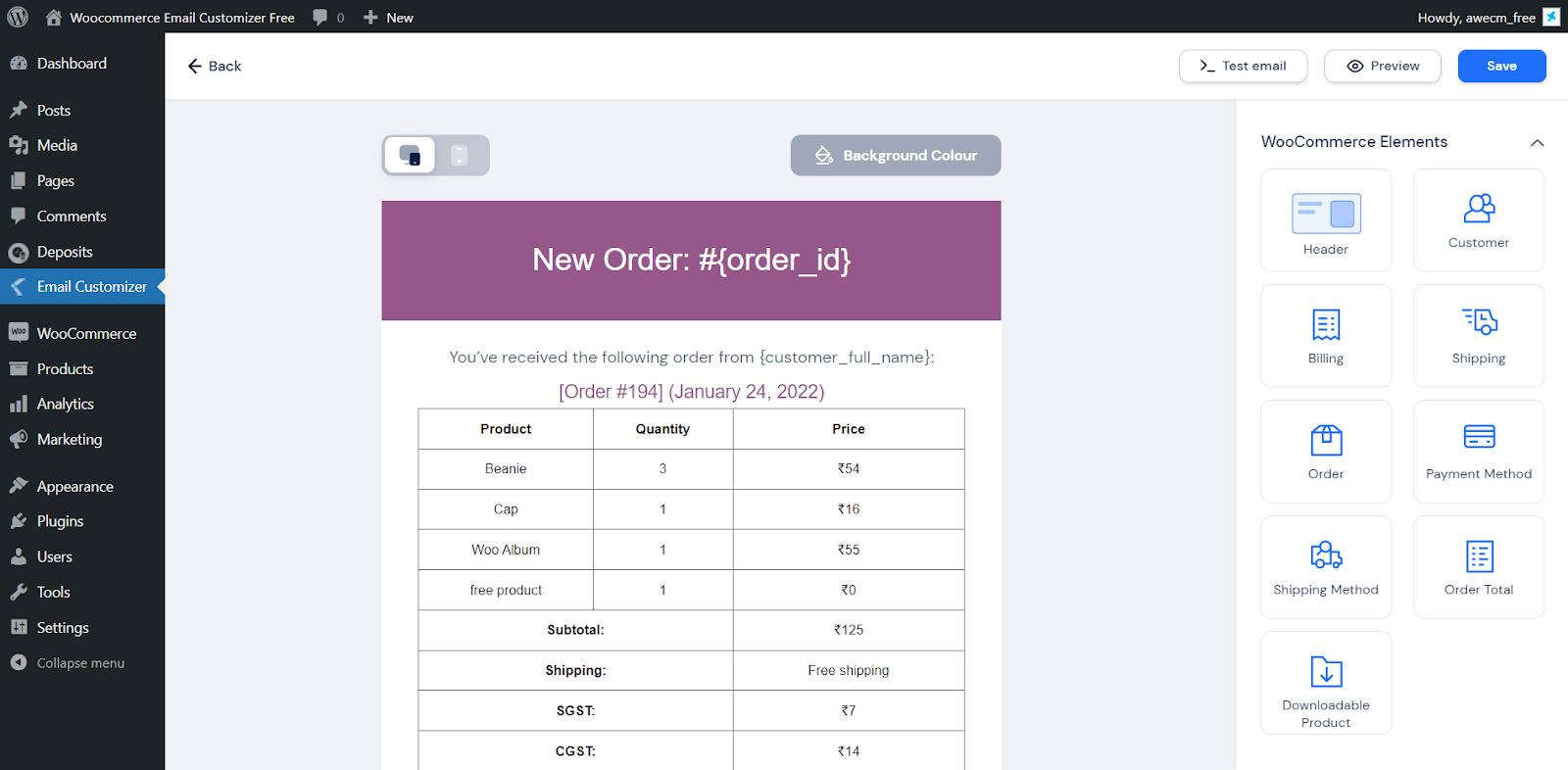Click the Dashboard gauge icon
This screenshot has height=770, width=1568.
pyautogui.click(x=19, y=63)
